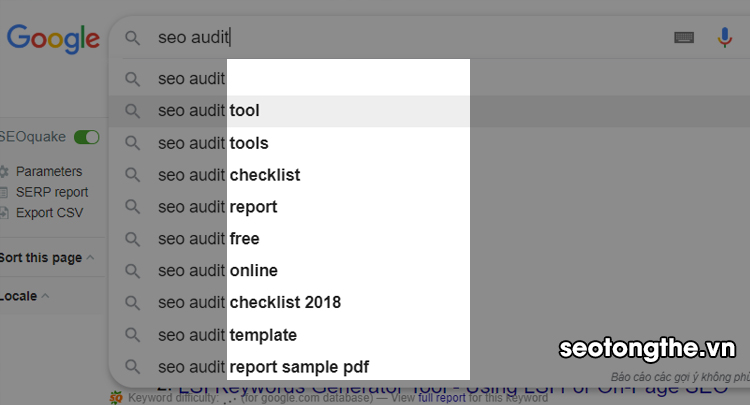Pick 'seo audit free' suggestion
The height and width of the screenshot is (405, 750).
(244, 239)
